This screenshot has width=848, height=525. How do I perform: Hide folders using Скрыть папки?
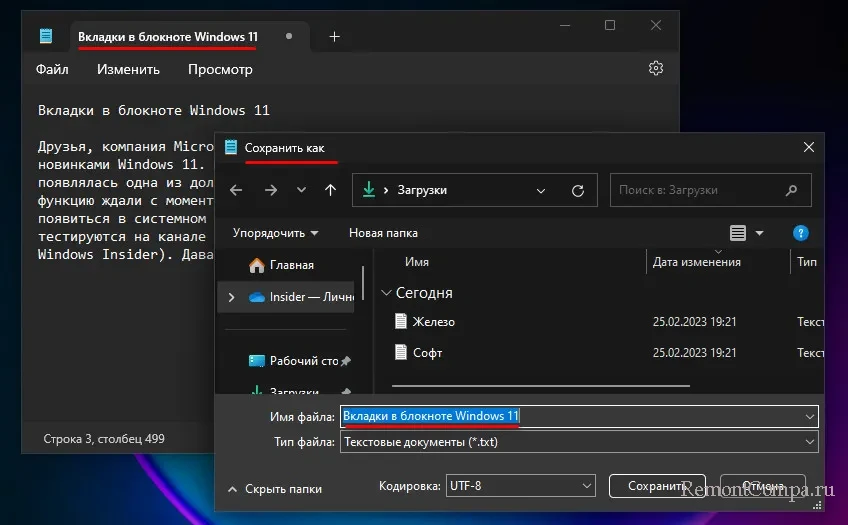pos(275,489)
